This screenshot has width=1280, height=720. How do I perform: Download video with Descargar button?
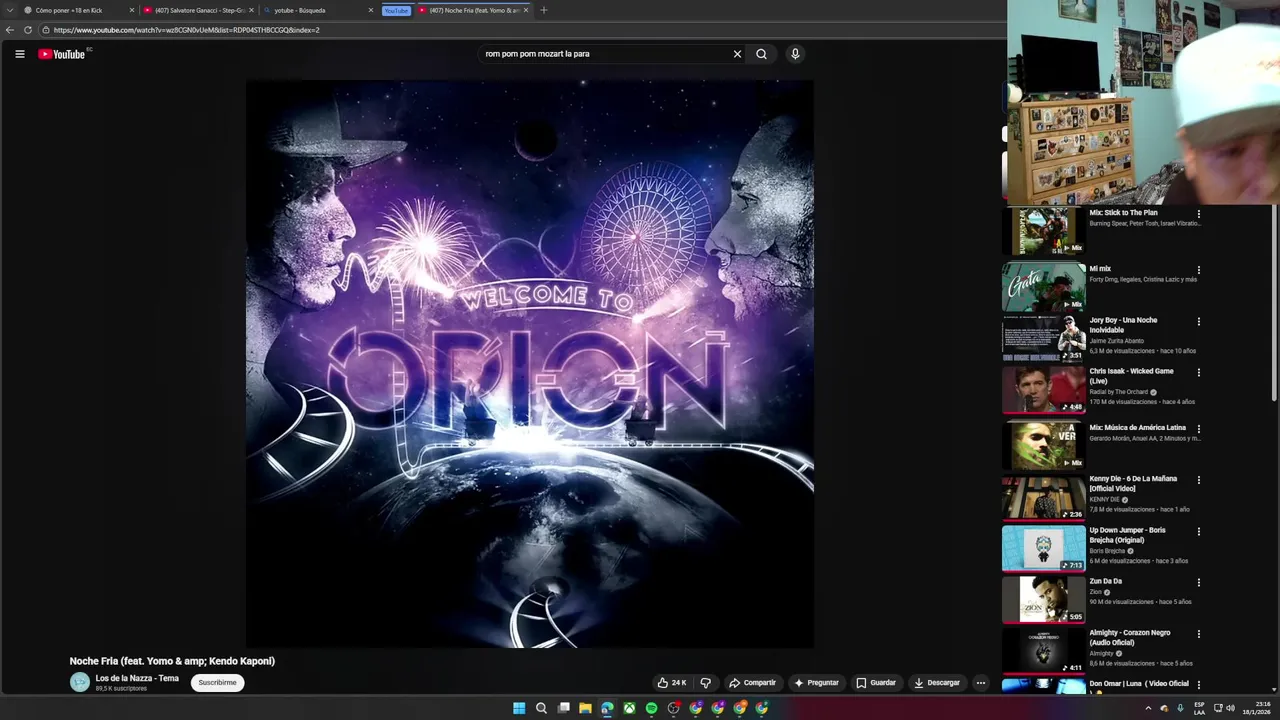[x=937, y=683]
